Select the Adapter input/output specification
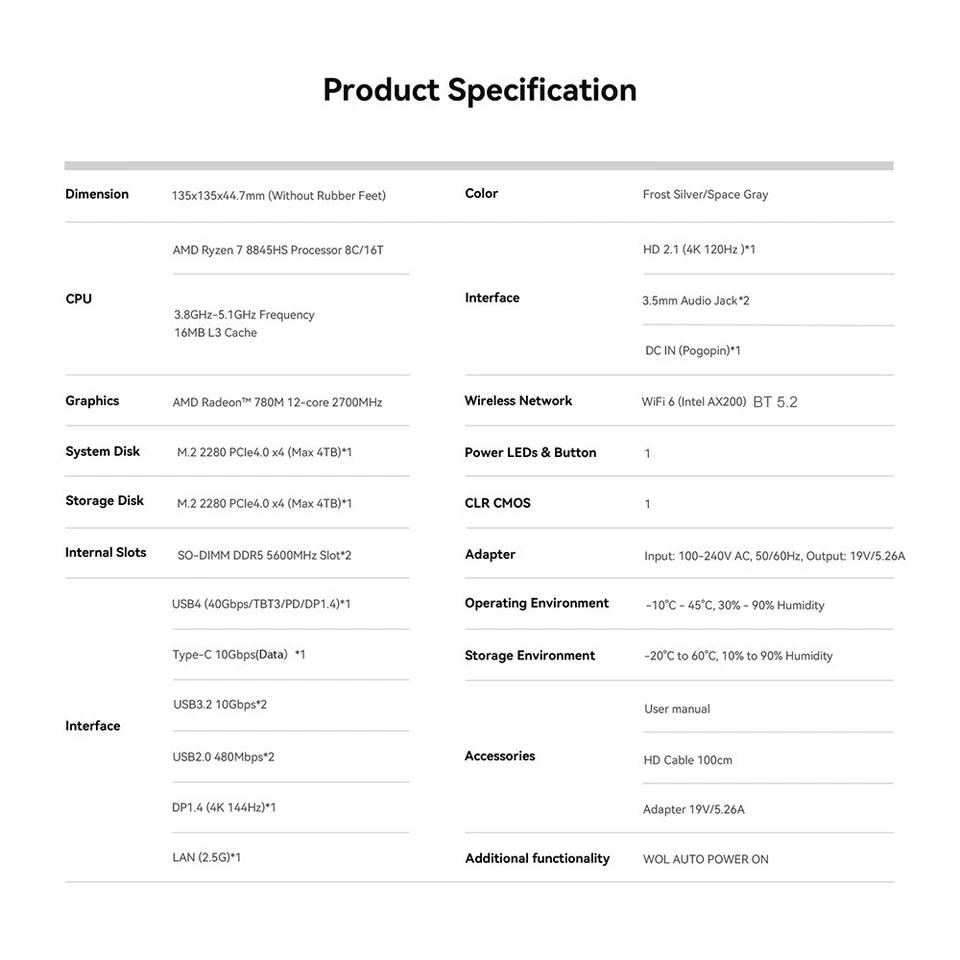This screenshot has width=960, height=960. coord(774,556)
